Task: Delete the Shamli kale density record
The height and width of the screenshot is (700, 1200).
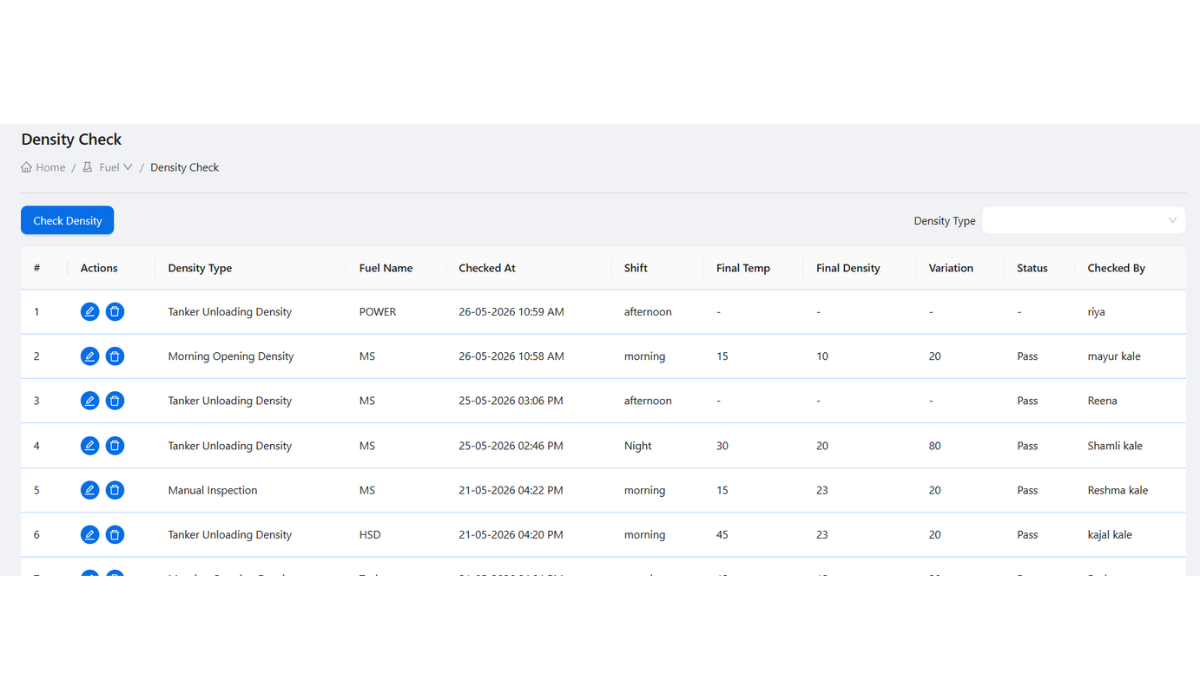Action: click(115, 446)
